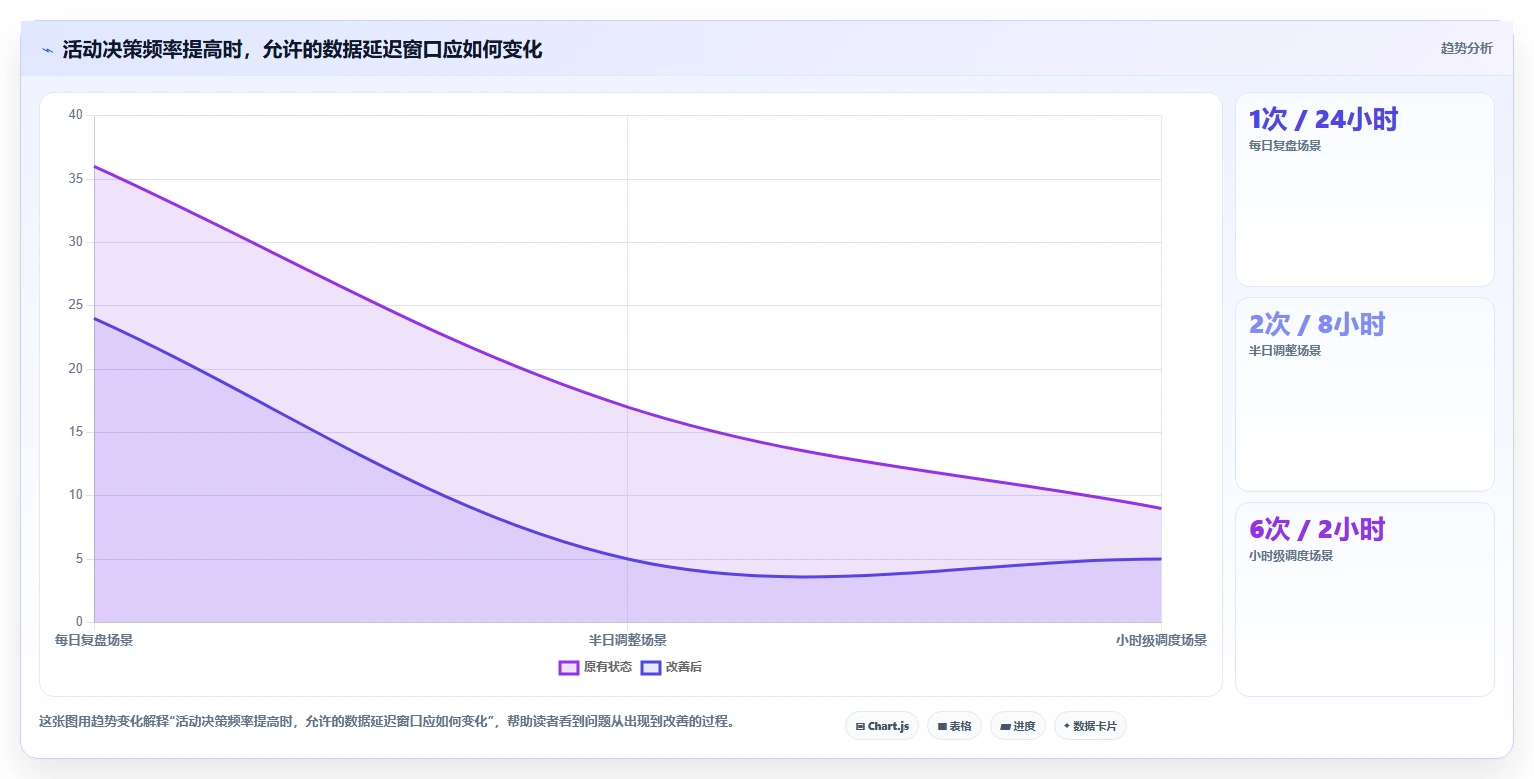Click 半日调整场景 caption in second card
The image size is (1534, 779).
(x=1285, y=350)
